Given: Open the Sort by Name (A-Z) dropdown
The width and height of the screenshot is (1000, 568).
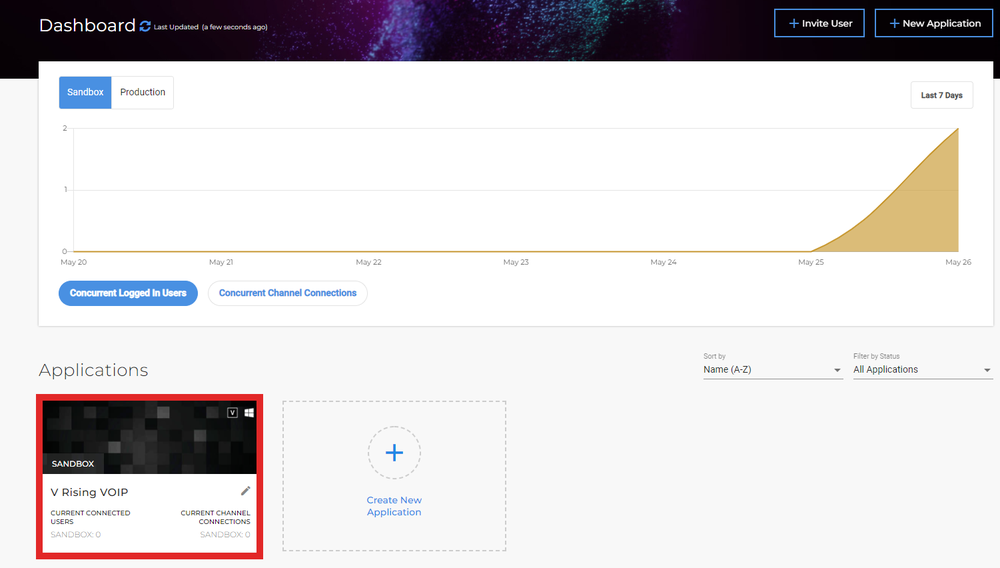Looking at the screenshot, I should (772, 370).
